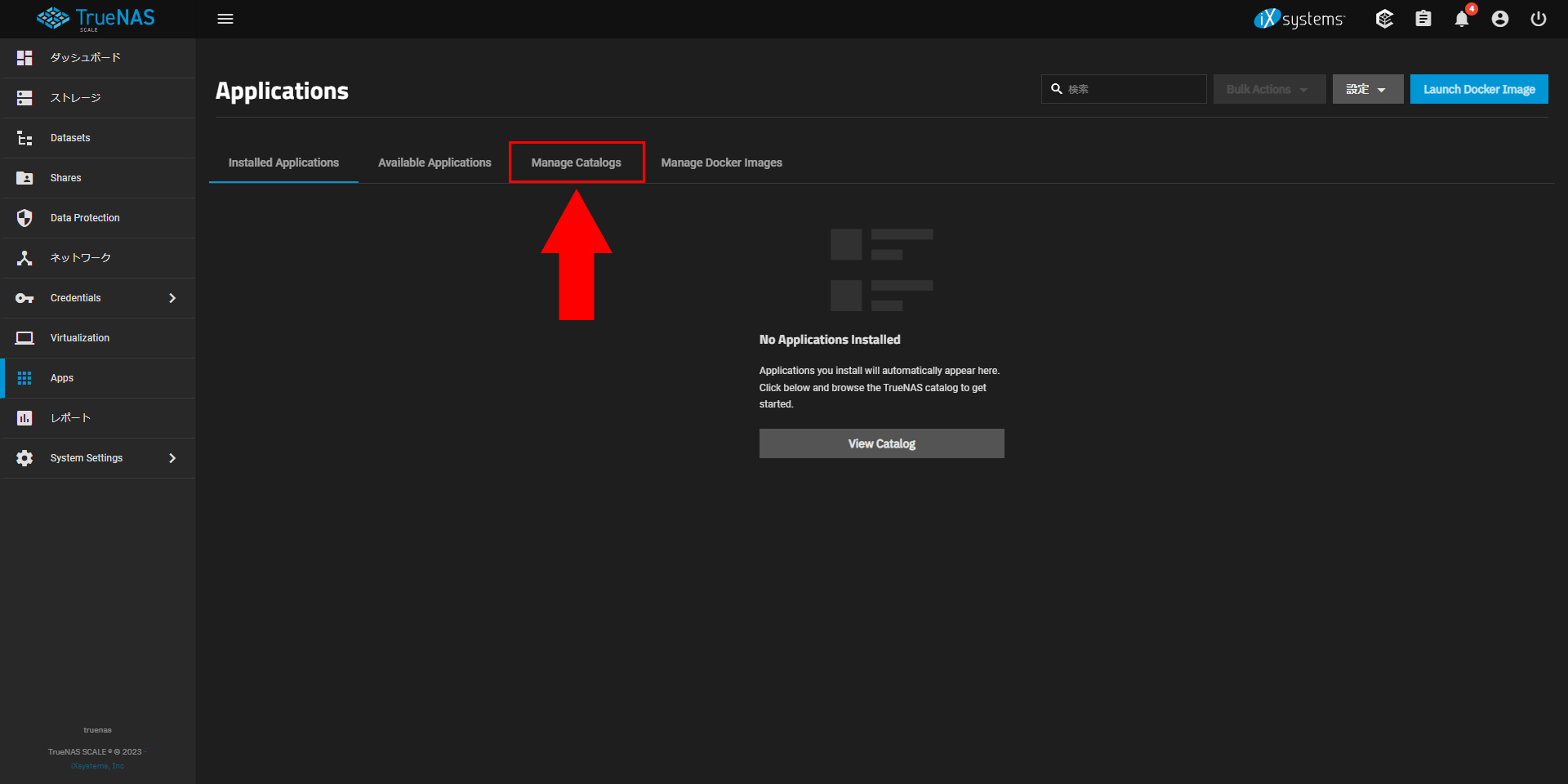Switch to Available Applications tab

tap(434, 163)
